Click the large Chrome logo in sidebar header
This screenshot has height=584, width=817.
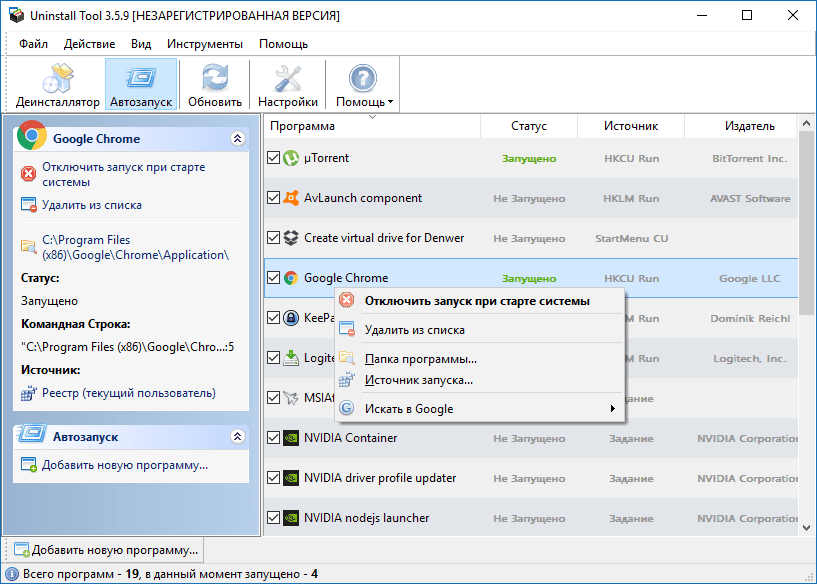pos(32,135)
